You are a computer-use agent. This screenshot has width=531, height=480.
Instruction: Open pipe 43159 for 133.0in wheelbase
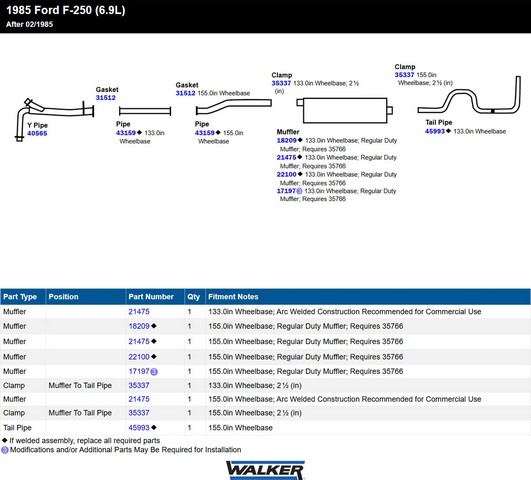(x=126, y=133)
